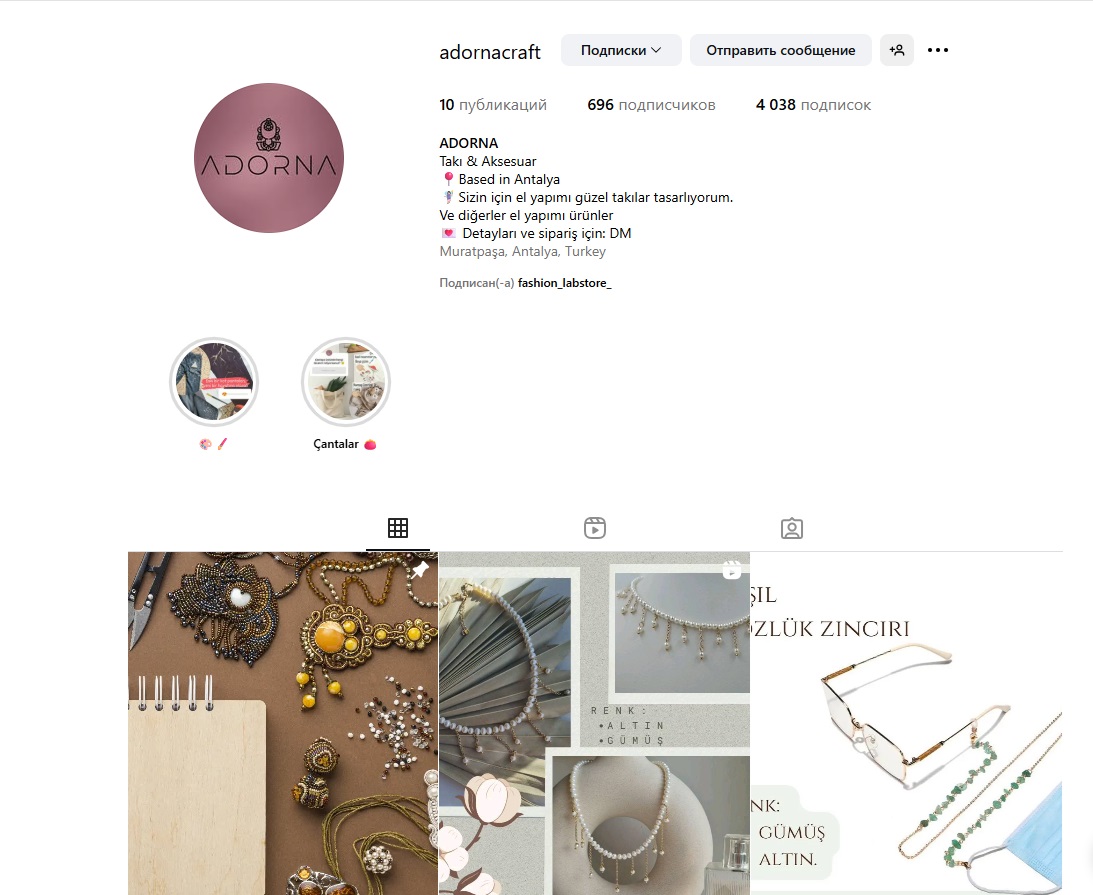Expand the Подписки following dropdown
The image size is (1093, 895).
(621, 50)
